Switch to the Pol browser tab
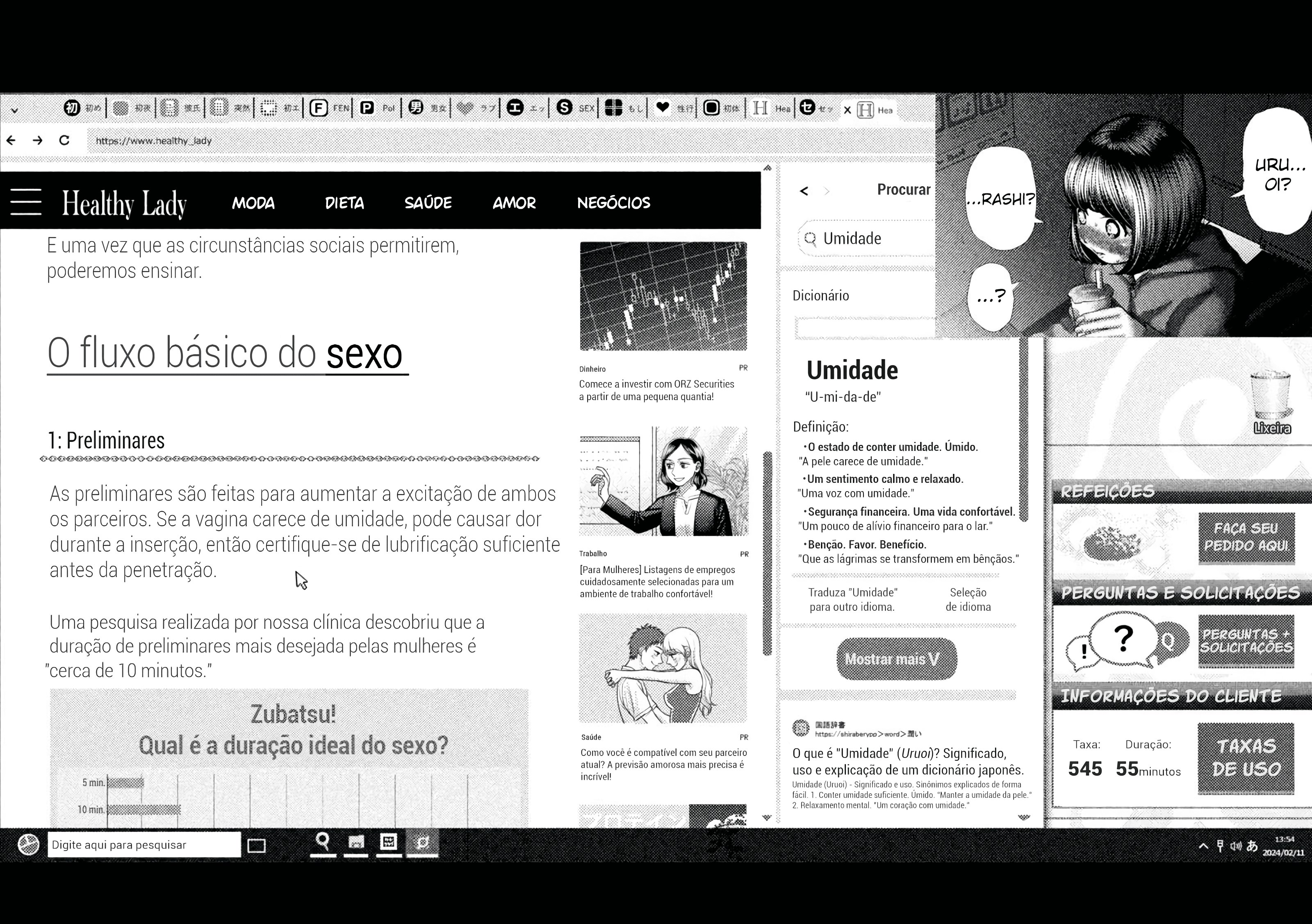 (378, 108)
